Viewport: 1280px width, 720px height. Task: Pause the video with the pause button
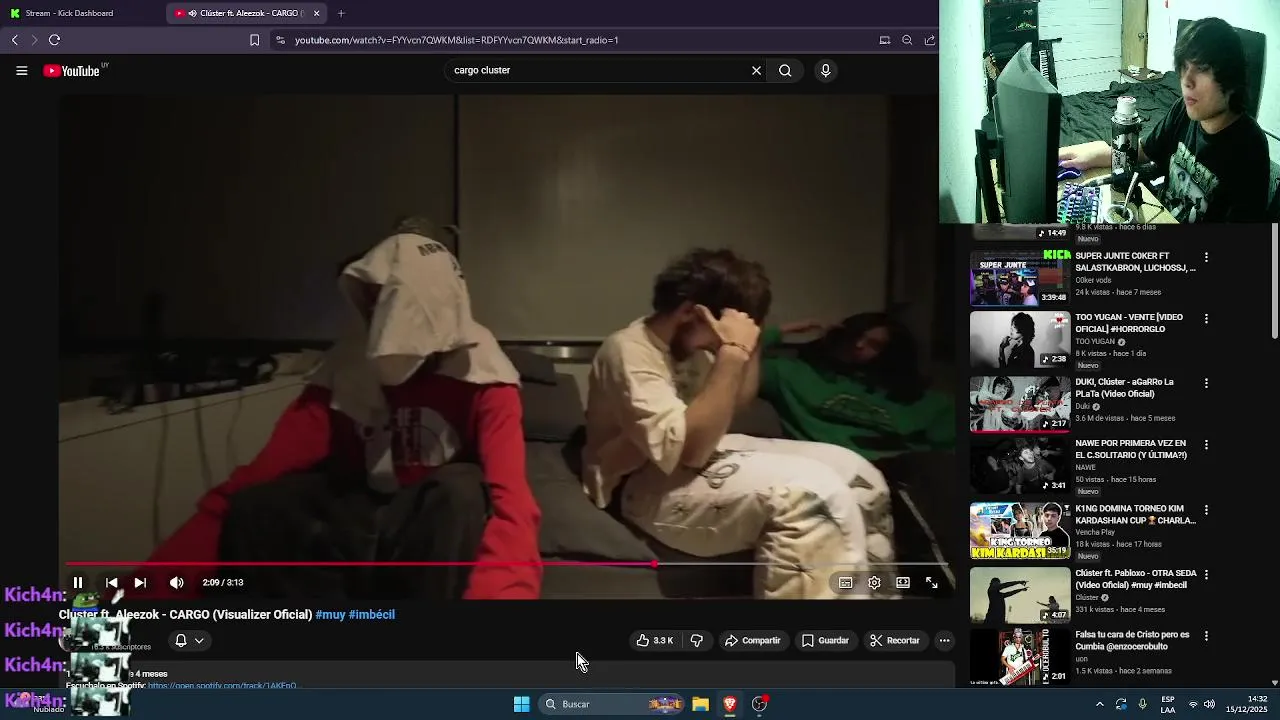click(78, 582)
